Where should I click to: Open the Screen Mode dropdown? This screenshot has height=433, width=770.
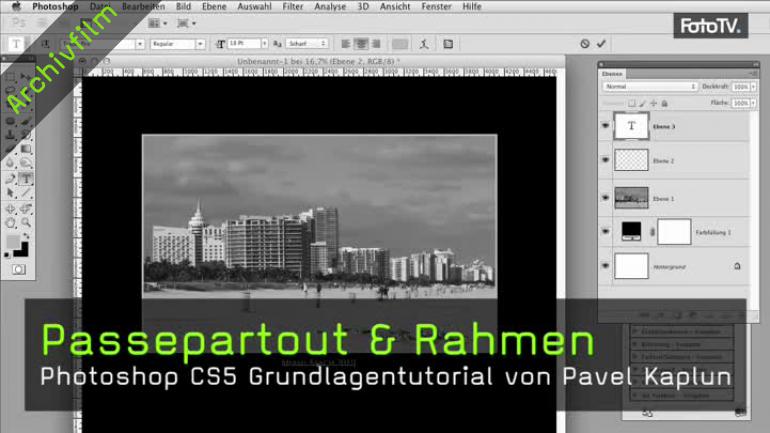186,23
